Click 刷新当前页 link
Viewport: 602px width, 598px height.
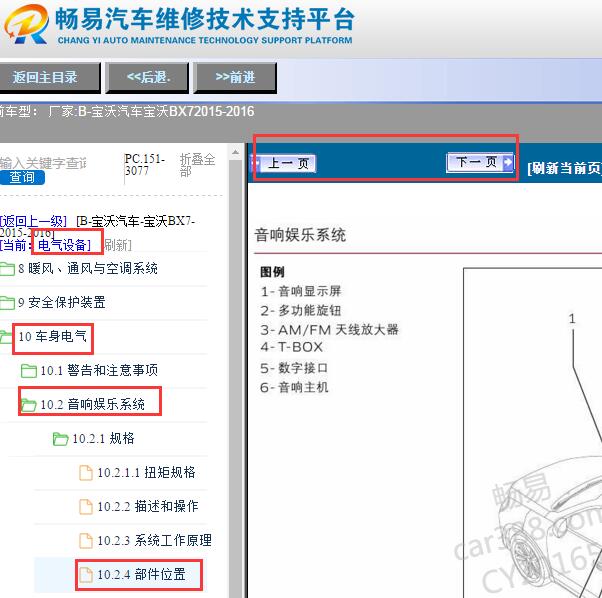pyautogui.click(x=564, y=168)
